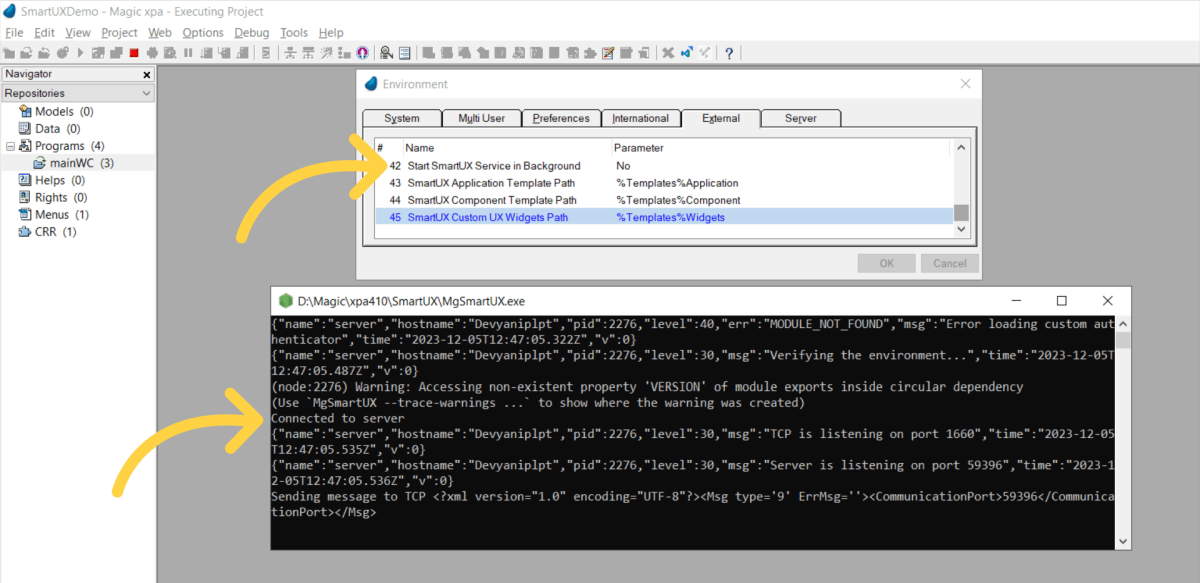Click the red X delete toolbar icon

(x=668, y=51)
